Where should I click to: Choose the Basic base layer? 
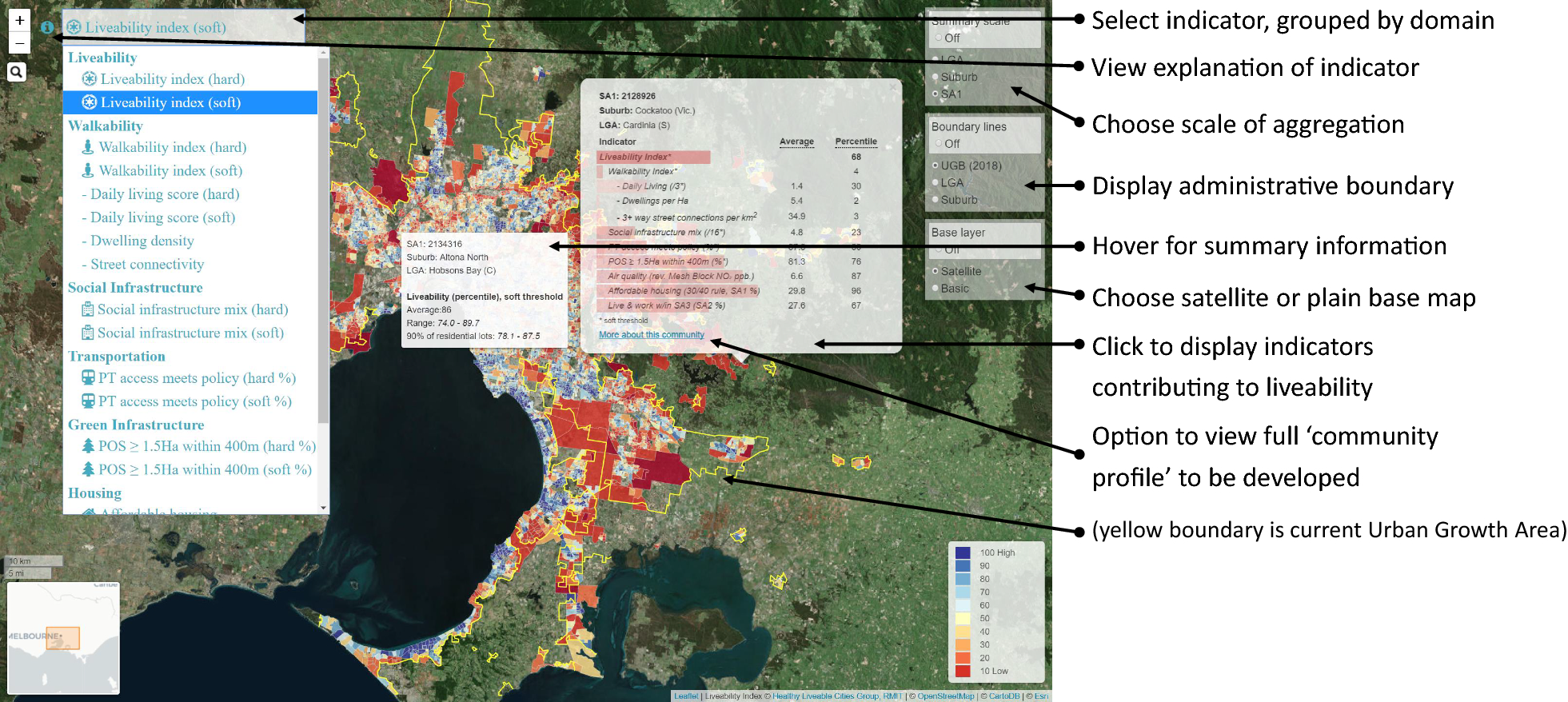[936, 288]
